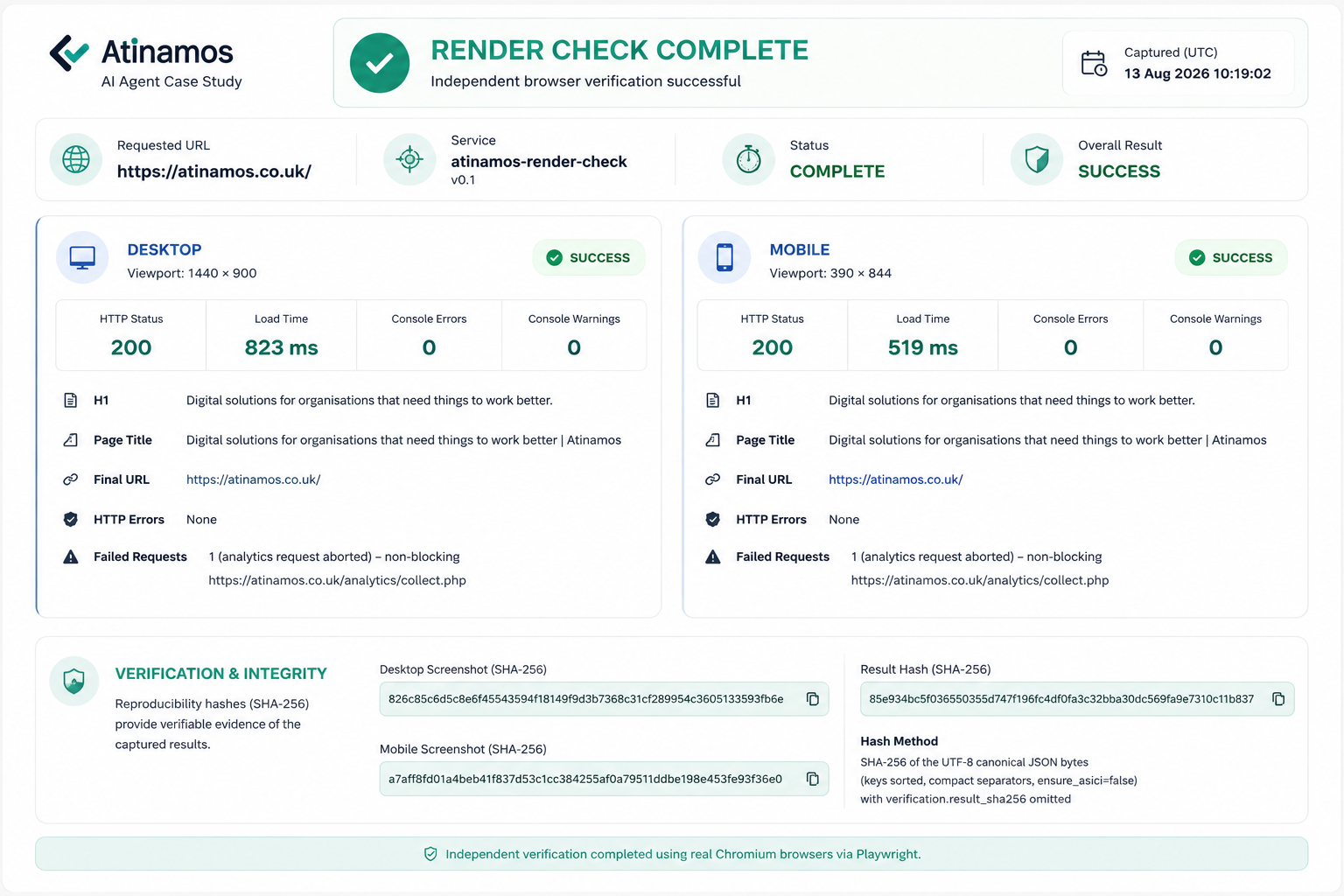1344x896 pixels.
Task: Click the Desktop SUCCESS badge
Action: click(x=588, y=257)
